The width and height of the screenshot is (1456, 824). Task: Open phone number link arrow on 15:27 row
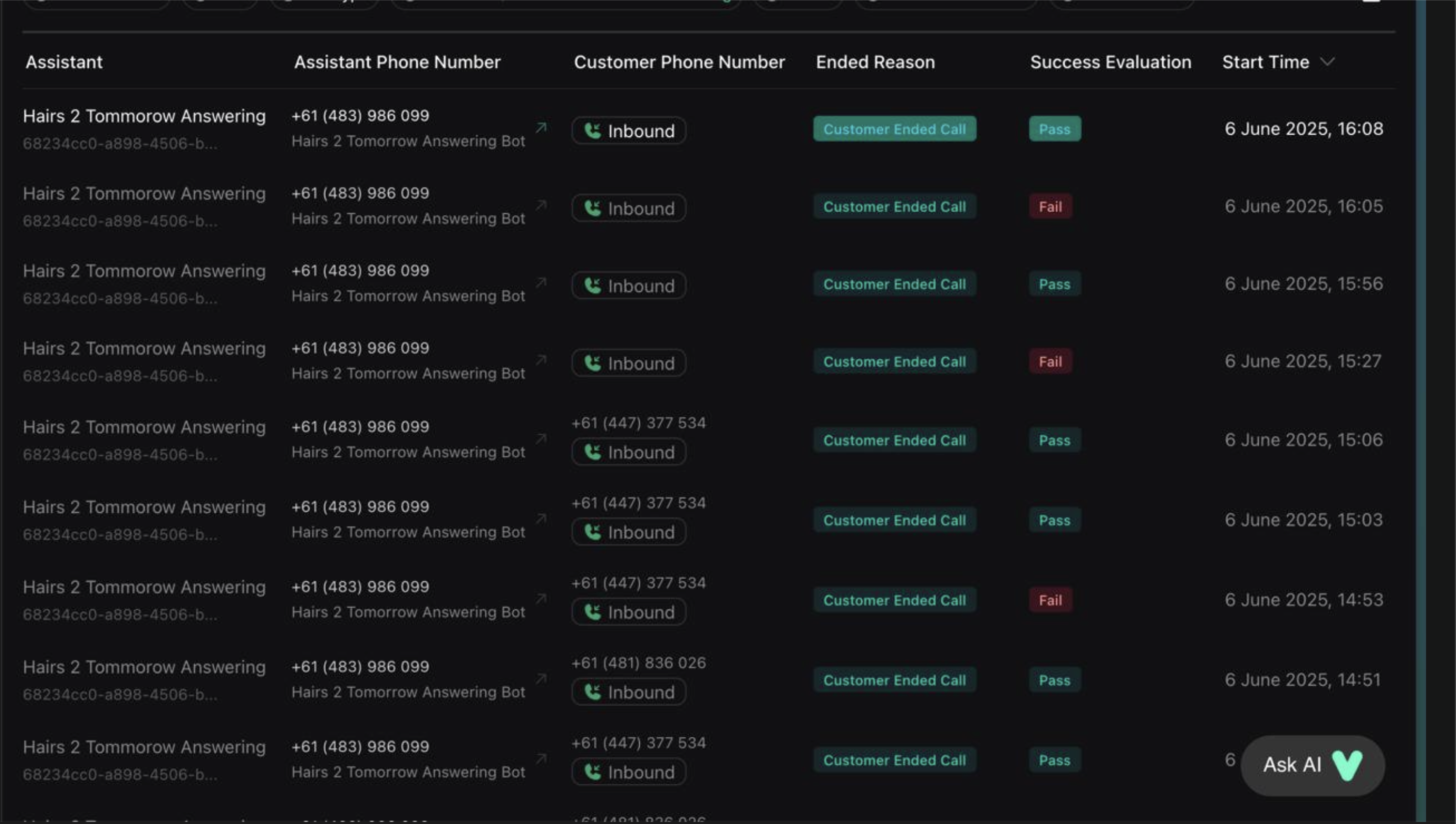[541, 360]
